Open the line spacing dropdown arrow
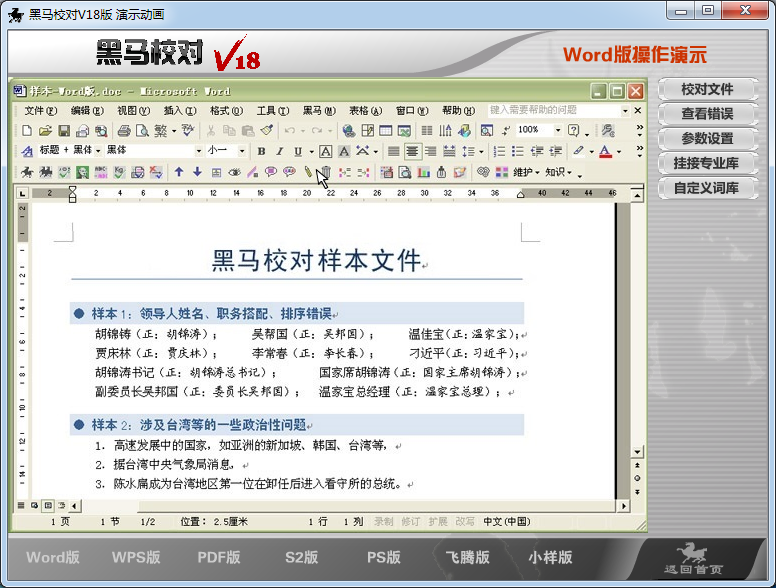776x588 pixels. click(x=481, y=151)
